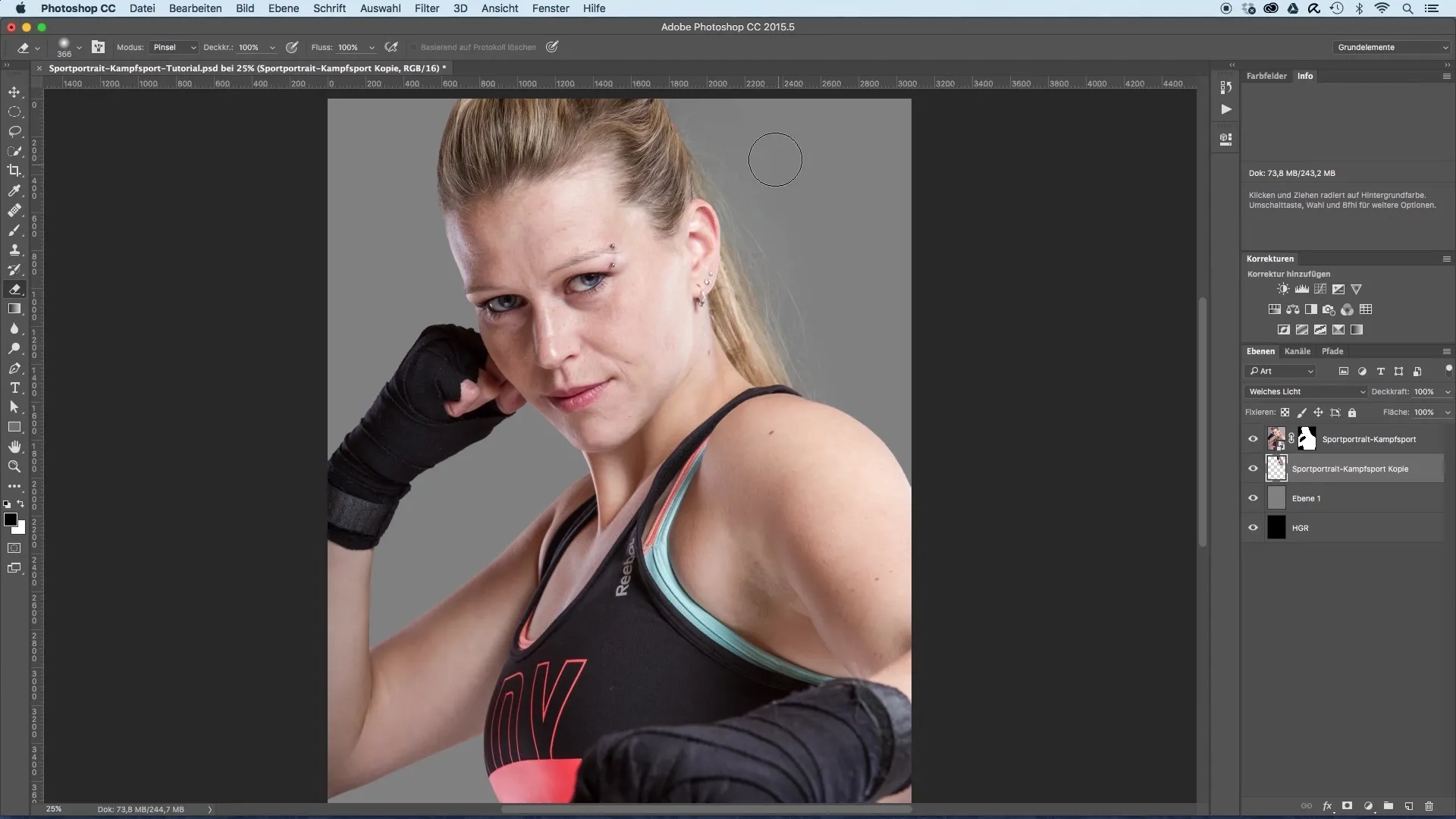Toggle 'Basierend auf Protokoll löschen' checkbox
Screen dimensions: 1456x819
coord(413,47)
